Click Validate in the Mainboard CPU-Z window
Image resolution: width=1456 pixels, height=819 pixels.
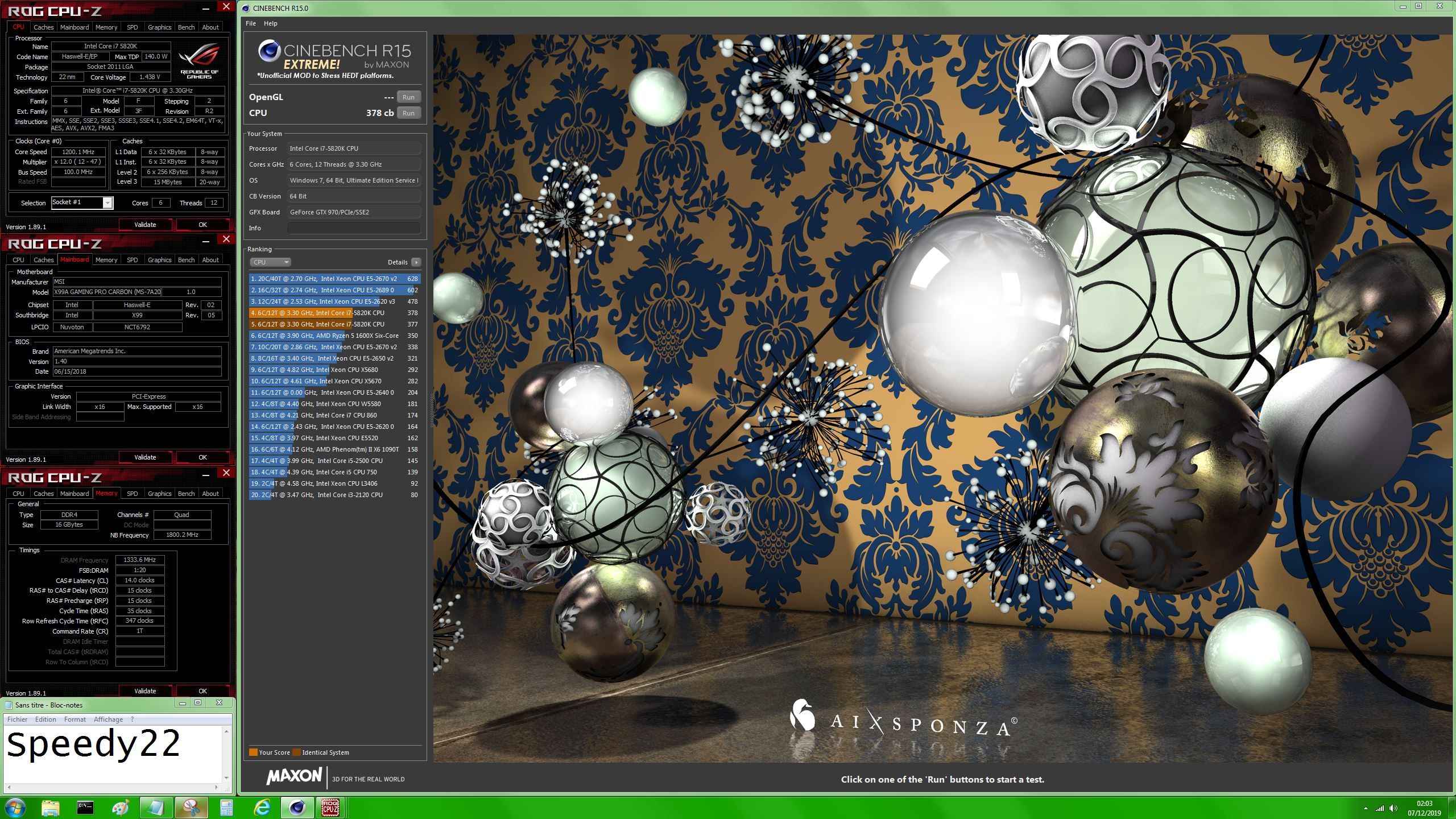(x=145, y=457)
